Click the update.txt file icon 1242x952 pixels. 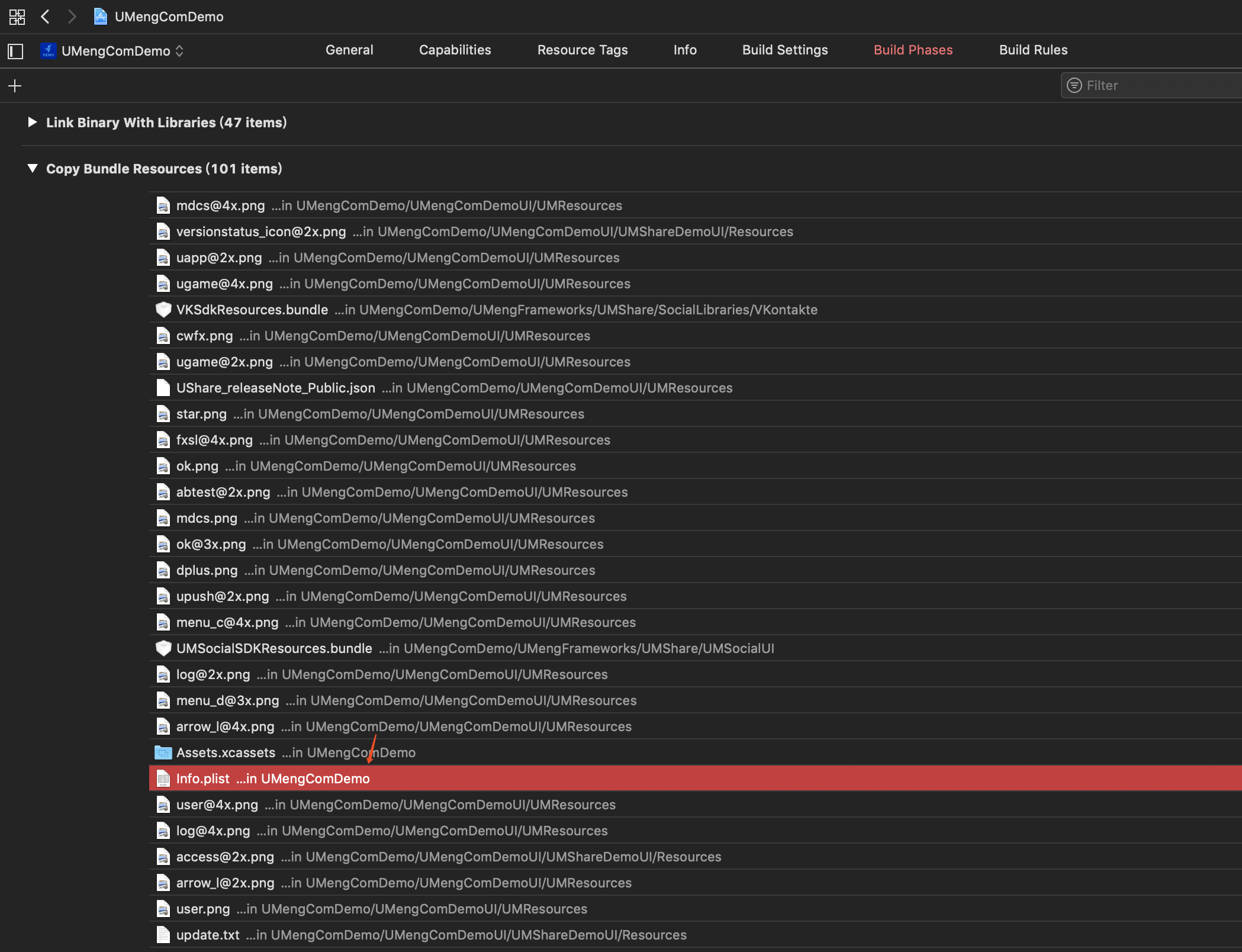coord(163,935)
